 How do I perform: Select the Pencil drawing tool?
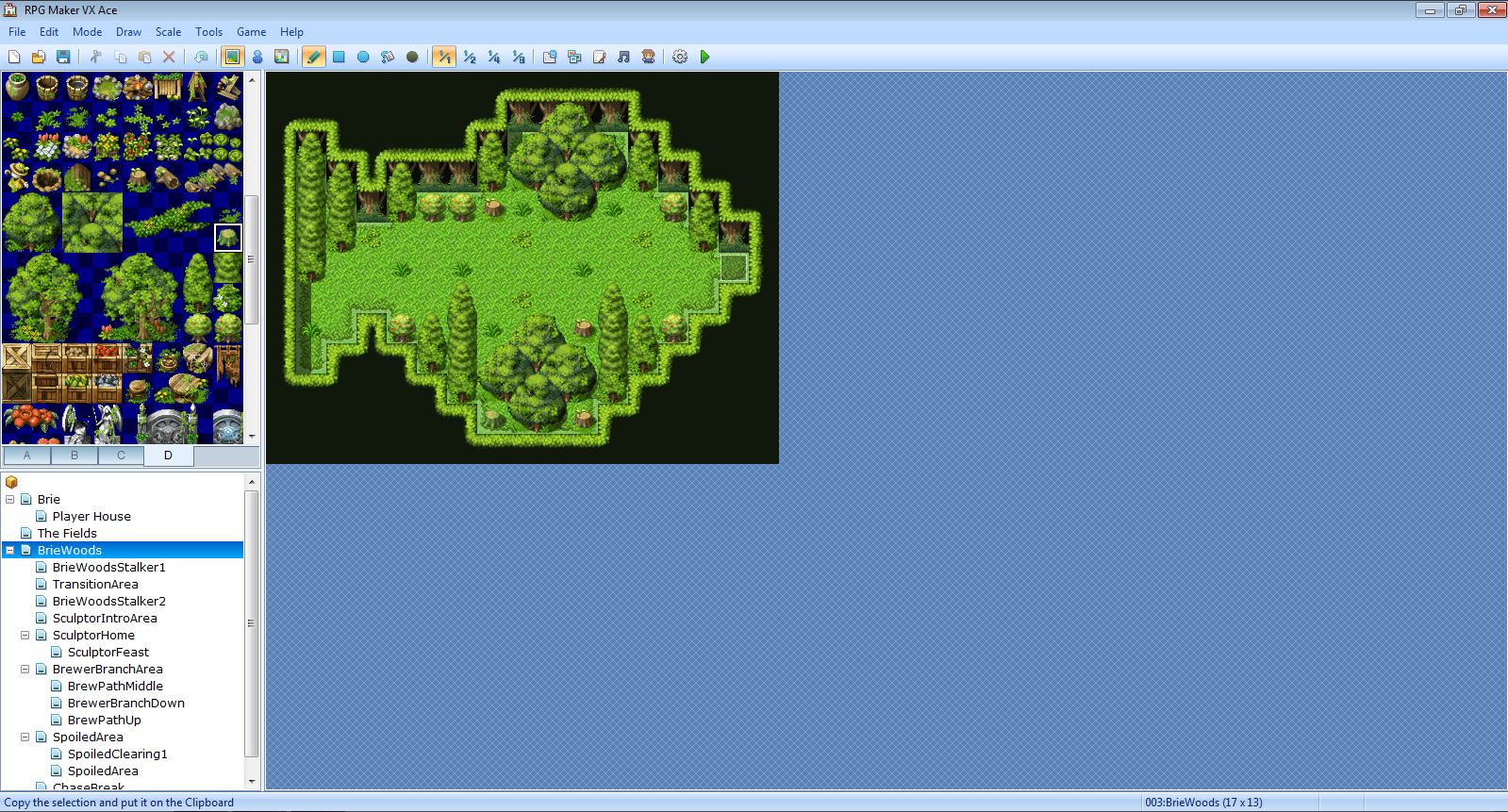(314, 57)
